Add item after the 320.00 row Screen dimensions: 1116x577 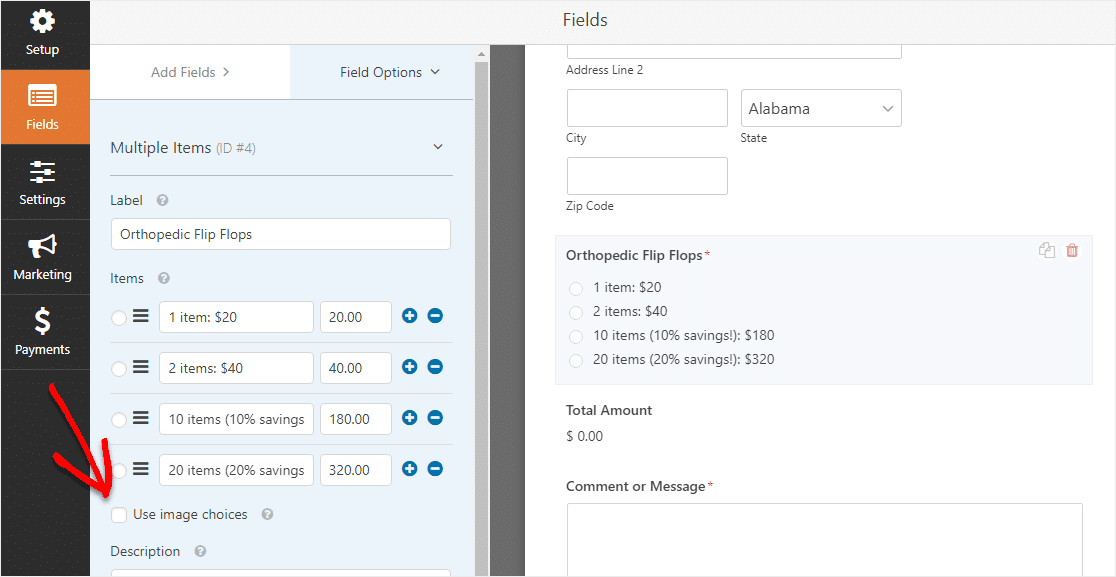pyautogui.click(x=409, y=469)
